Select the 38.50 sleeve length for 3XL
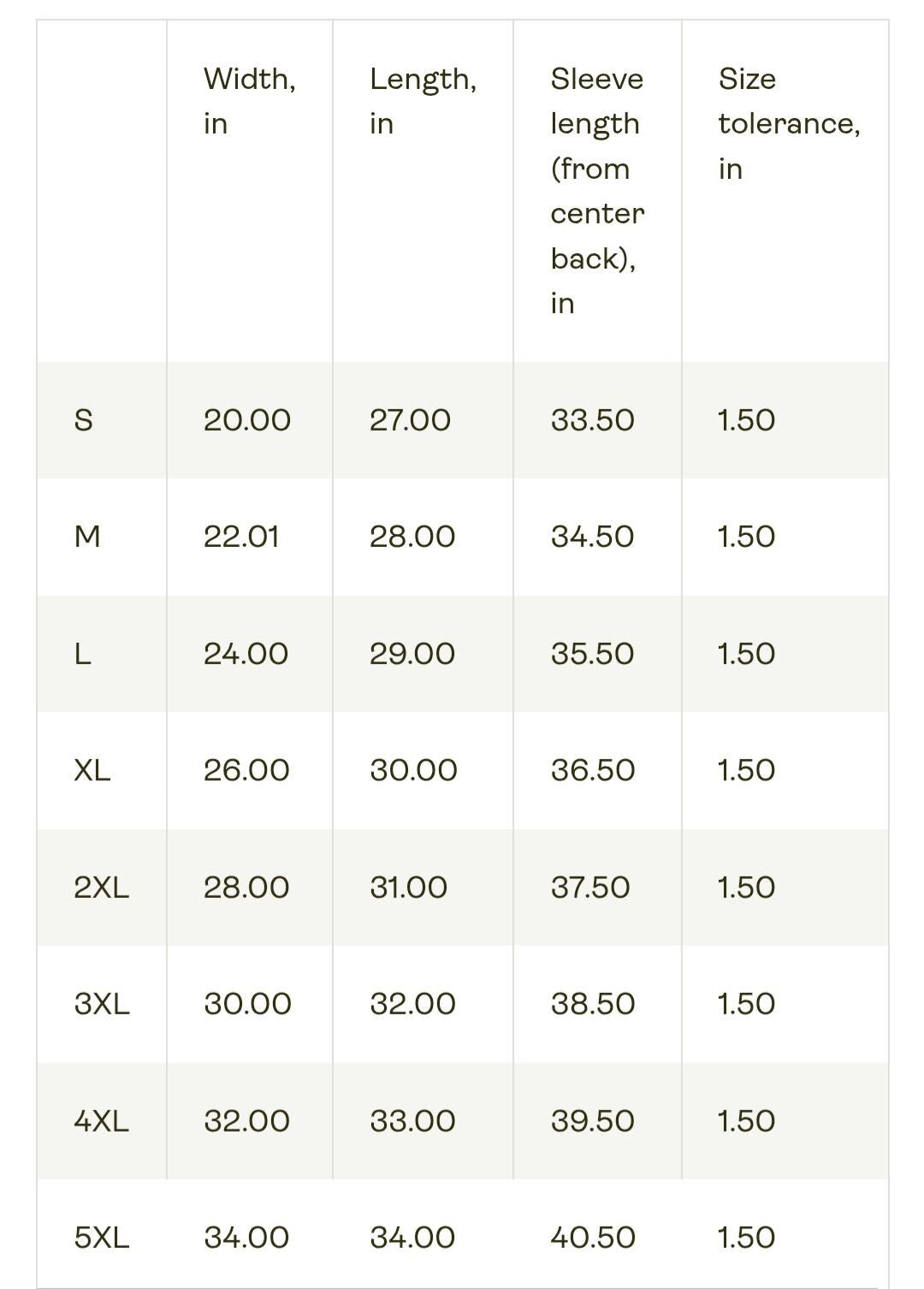Viewport: 924px width, 1289px height. pos(593,1004)
